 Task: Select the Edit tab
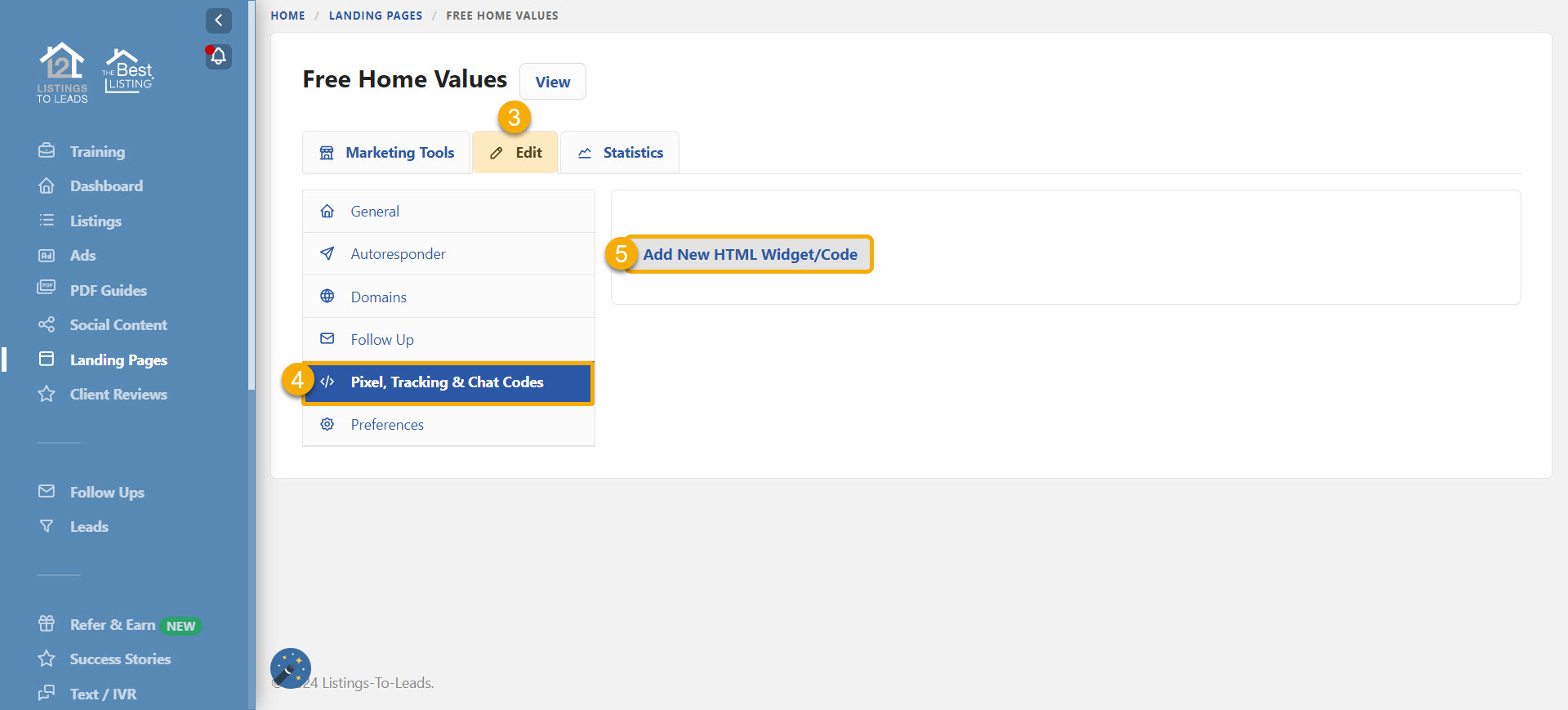(515, 153)
